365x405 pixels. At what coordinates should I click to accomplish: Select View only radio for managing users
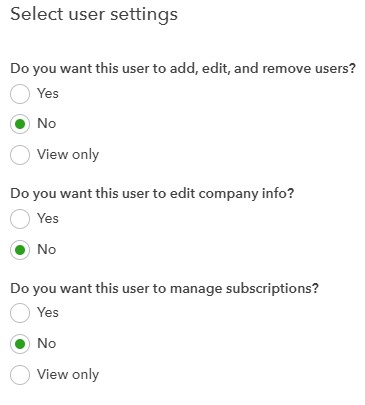click(x=20, y=155)
